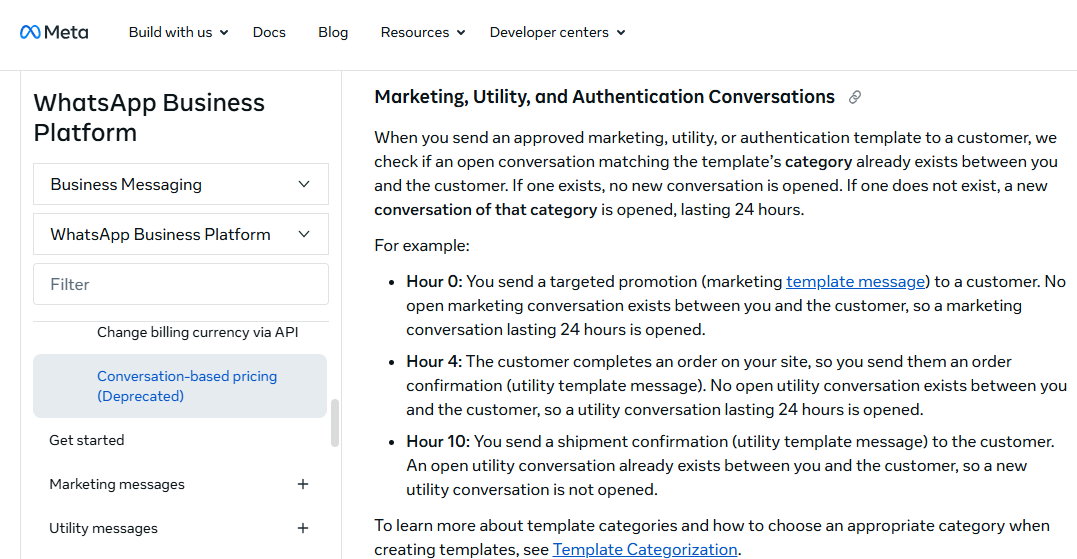Copy anchor link icon beside Conversations heading
Image resolution: width=1077 pixels, height=559 pixels.
click(x=854, y=98)
